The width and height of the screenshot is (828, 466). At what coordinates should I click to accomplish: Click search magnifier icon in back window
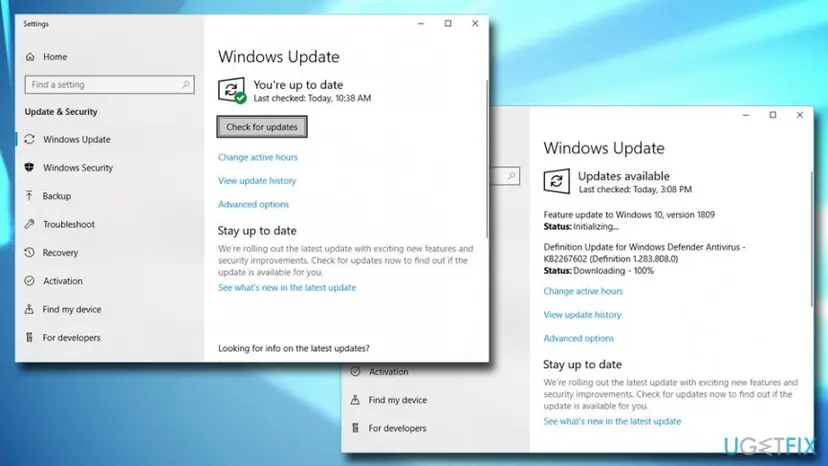pos(511,175)
